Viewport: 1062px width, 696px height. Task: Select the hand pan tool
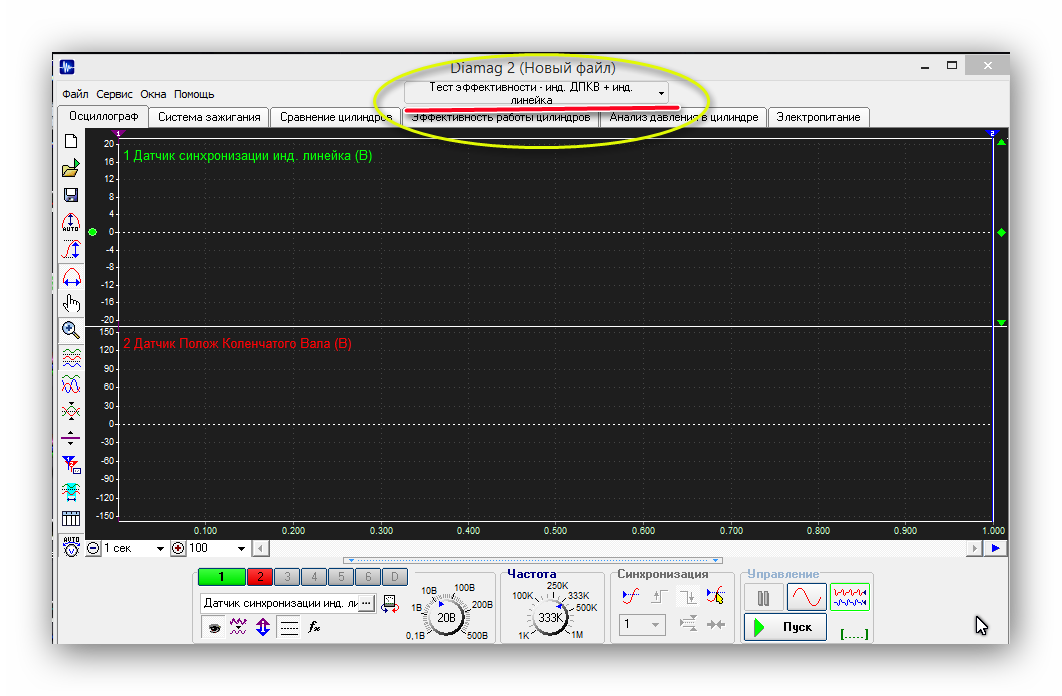tap(71, 304)
